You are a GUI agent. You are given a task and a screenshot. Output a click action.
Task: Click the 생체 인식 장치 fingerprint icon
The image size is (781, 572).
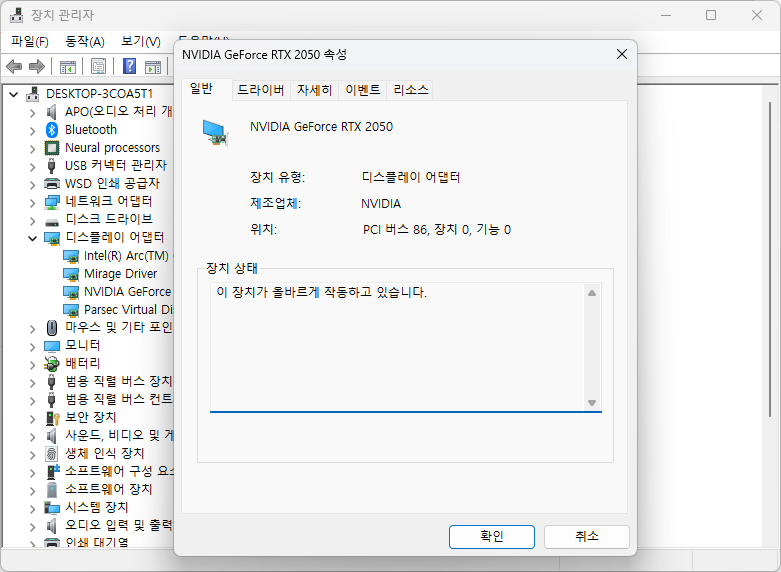[x=51, y=453]
